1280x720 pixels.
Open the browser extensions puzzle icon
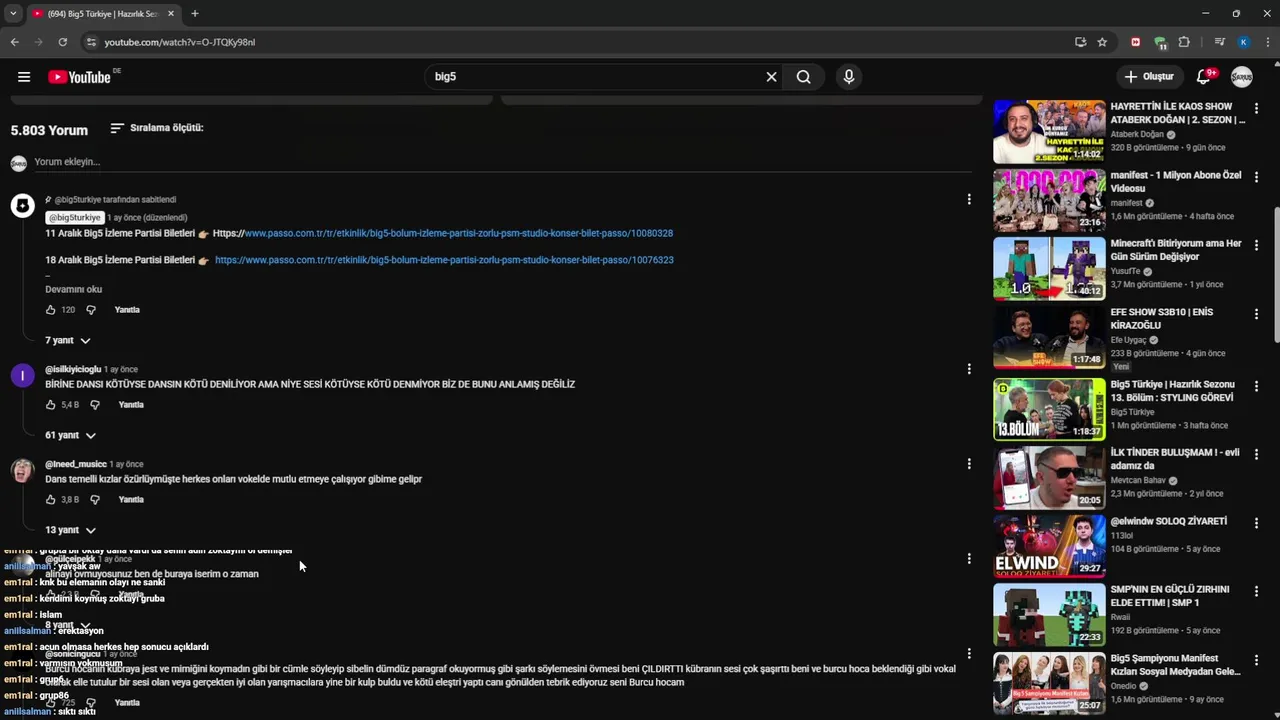pos(1184,42)
